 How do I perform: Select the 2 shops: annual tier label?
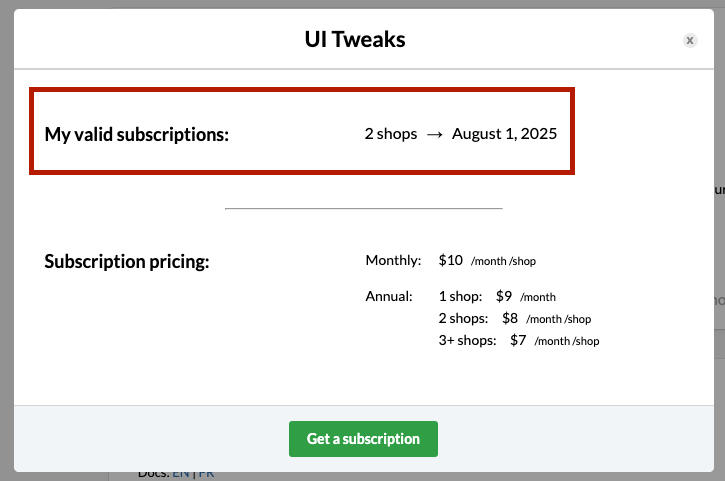coord(463,318)
